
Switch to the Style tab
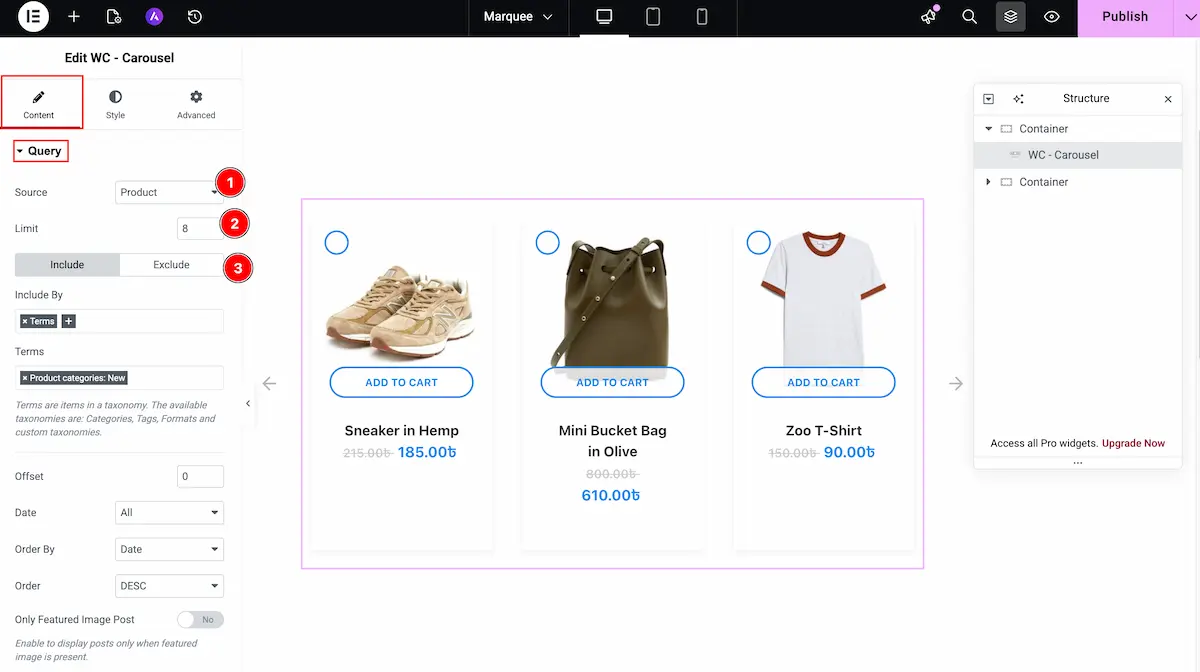(116, 103)
